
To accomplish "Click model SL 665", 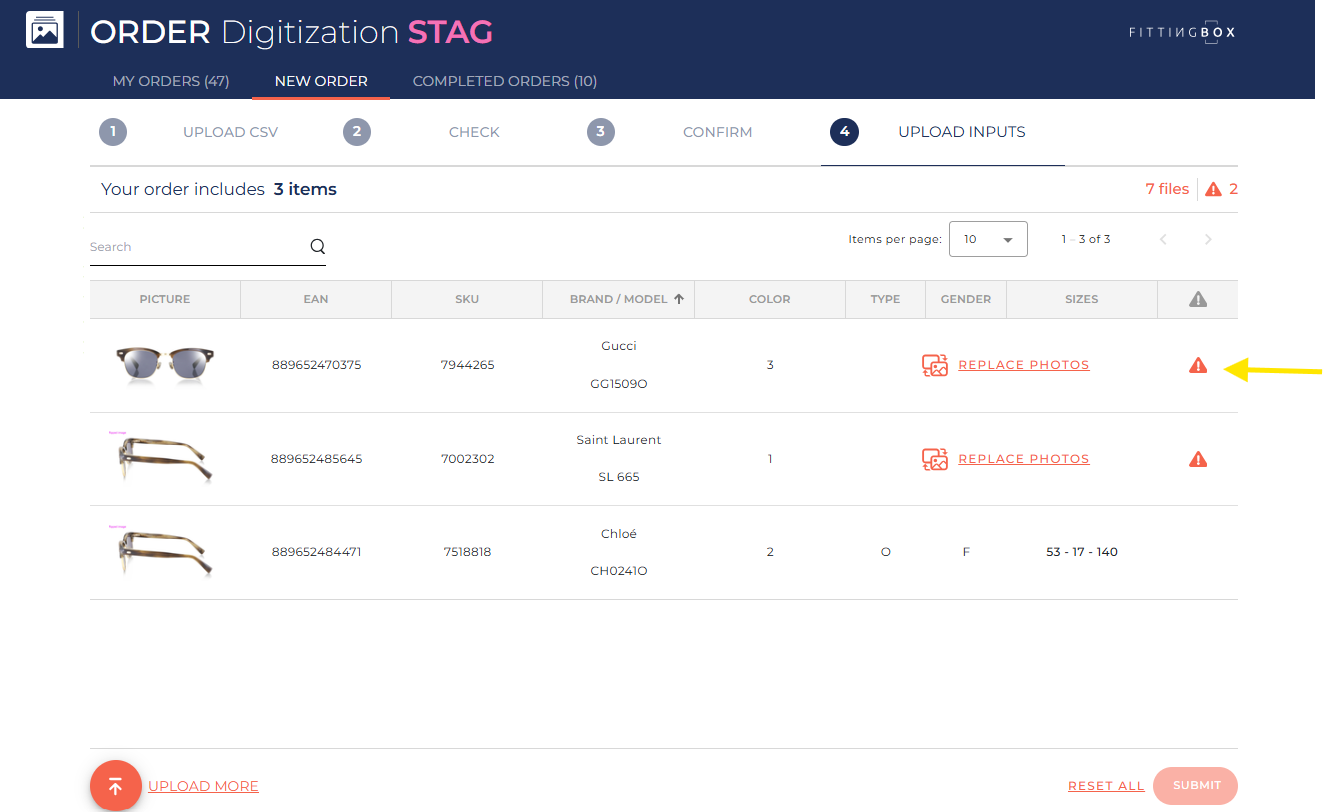I will pos(619,477).
